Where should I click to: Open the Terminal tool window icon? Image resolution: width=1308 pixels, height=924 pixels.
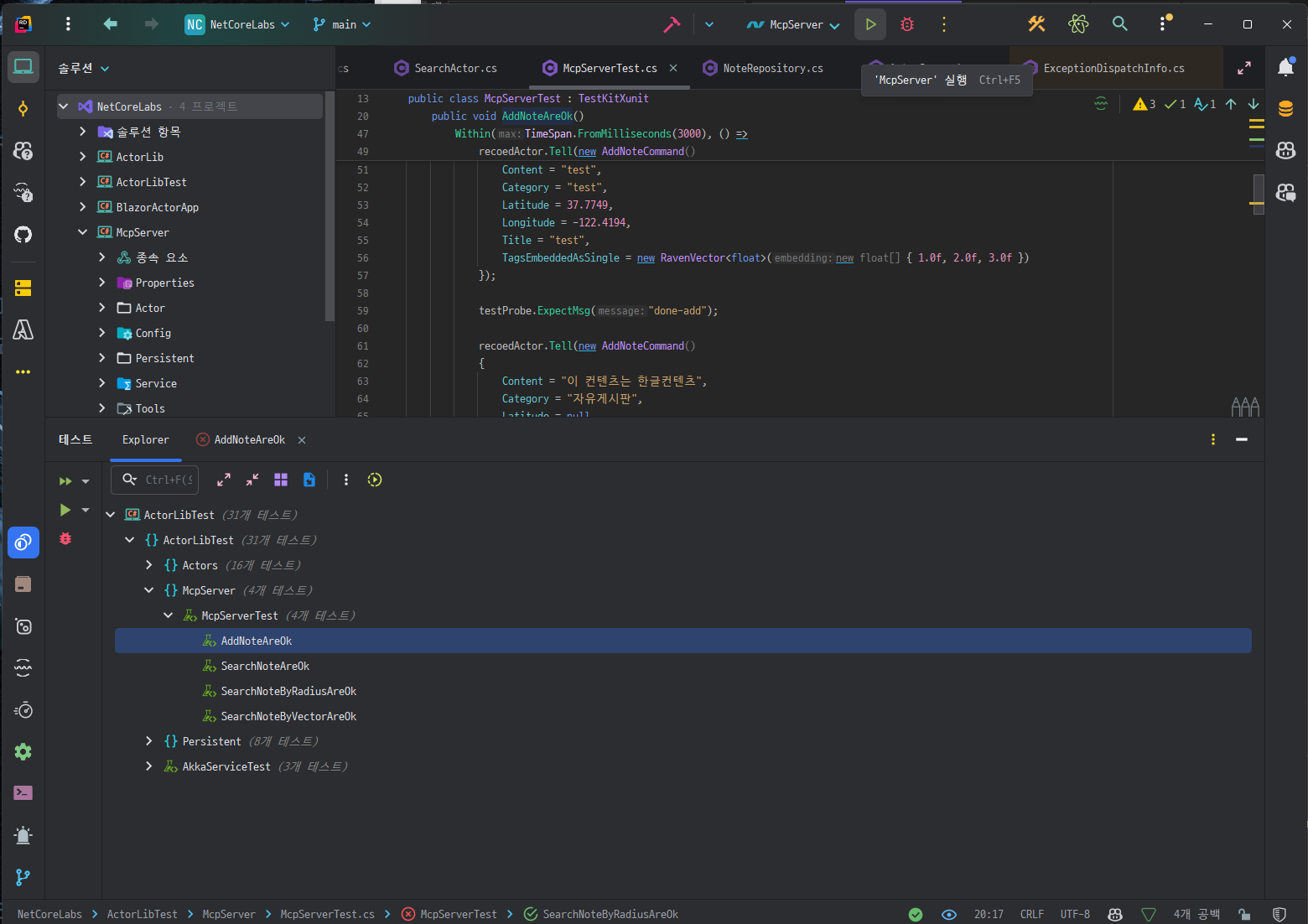click(x=23, y=792)
